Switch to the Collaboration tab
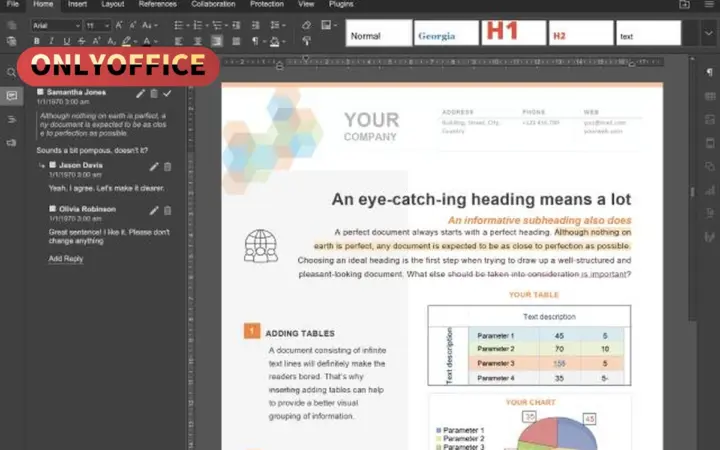Screen dimensions: 720x450 214,4
